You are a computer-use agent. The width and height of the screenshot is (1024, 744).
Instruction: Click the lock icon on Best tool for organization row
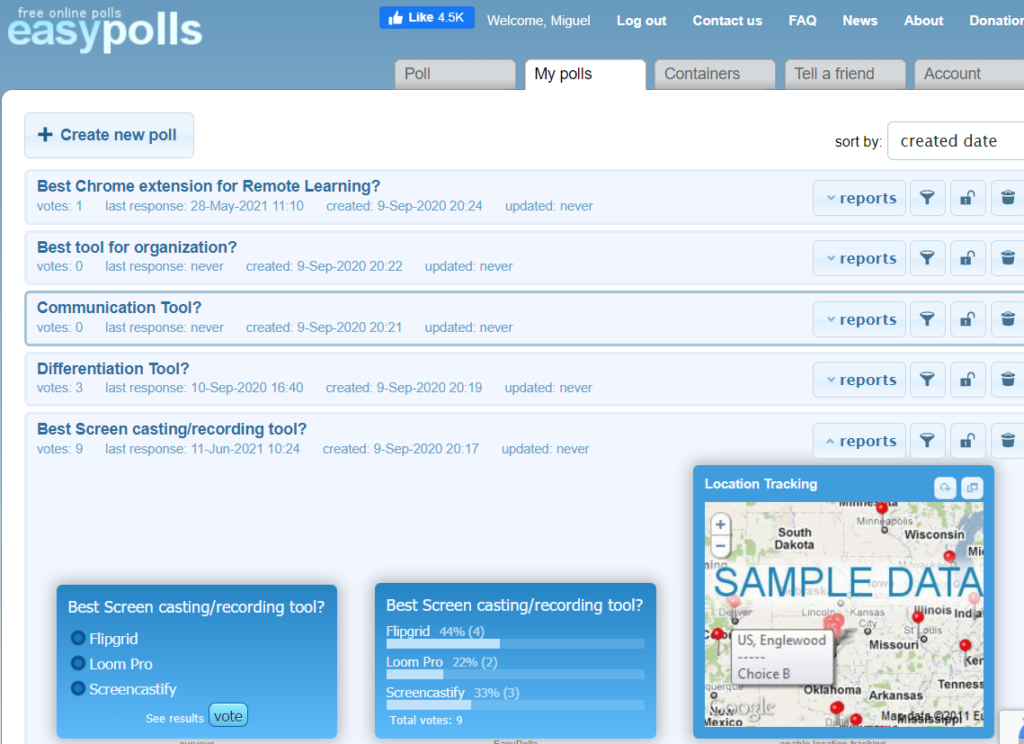pyautogui.click(x=967, y=258)
